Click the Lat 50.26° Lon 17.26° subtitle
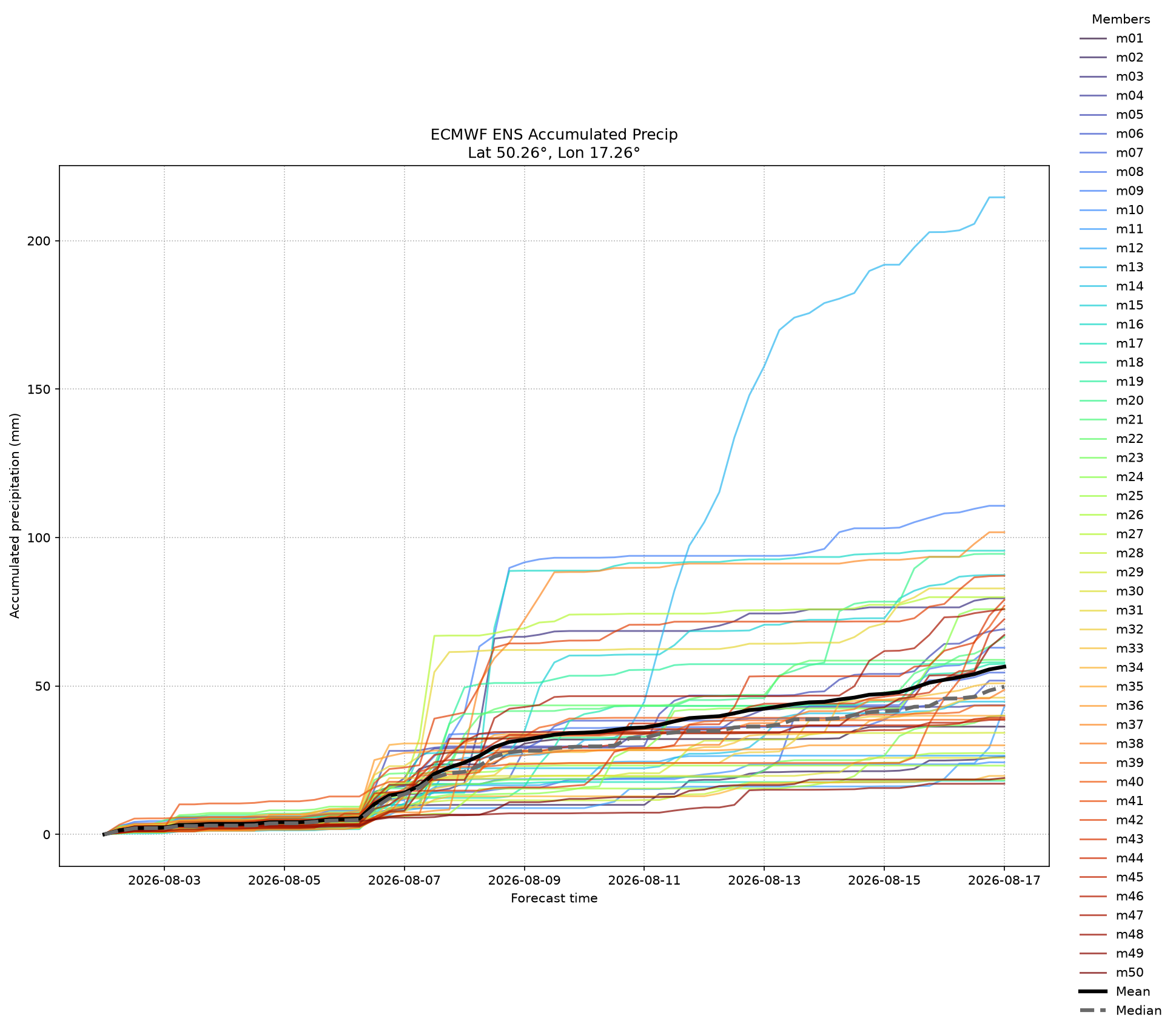Viewport: 1176px width, 1032px height. point(554,153)
